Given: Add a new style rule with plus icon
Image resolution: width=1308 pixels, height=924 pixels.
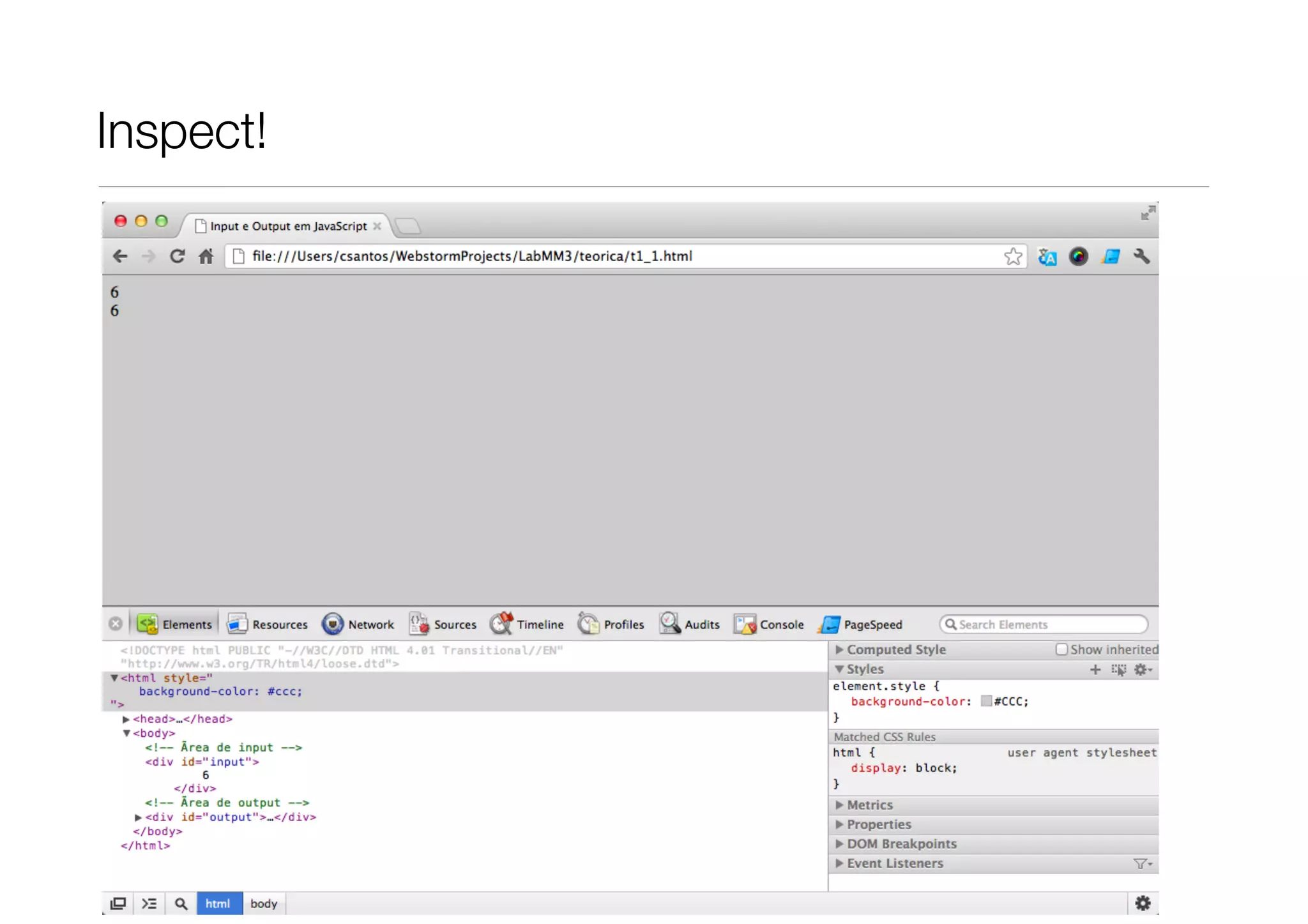Looking at the screenshot, I should pos(1095,669).
